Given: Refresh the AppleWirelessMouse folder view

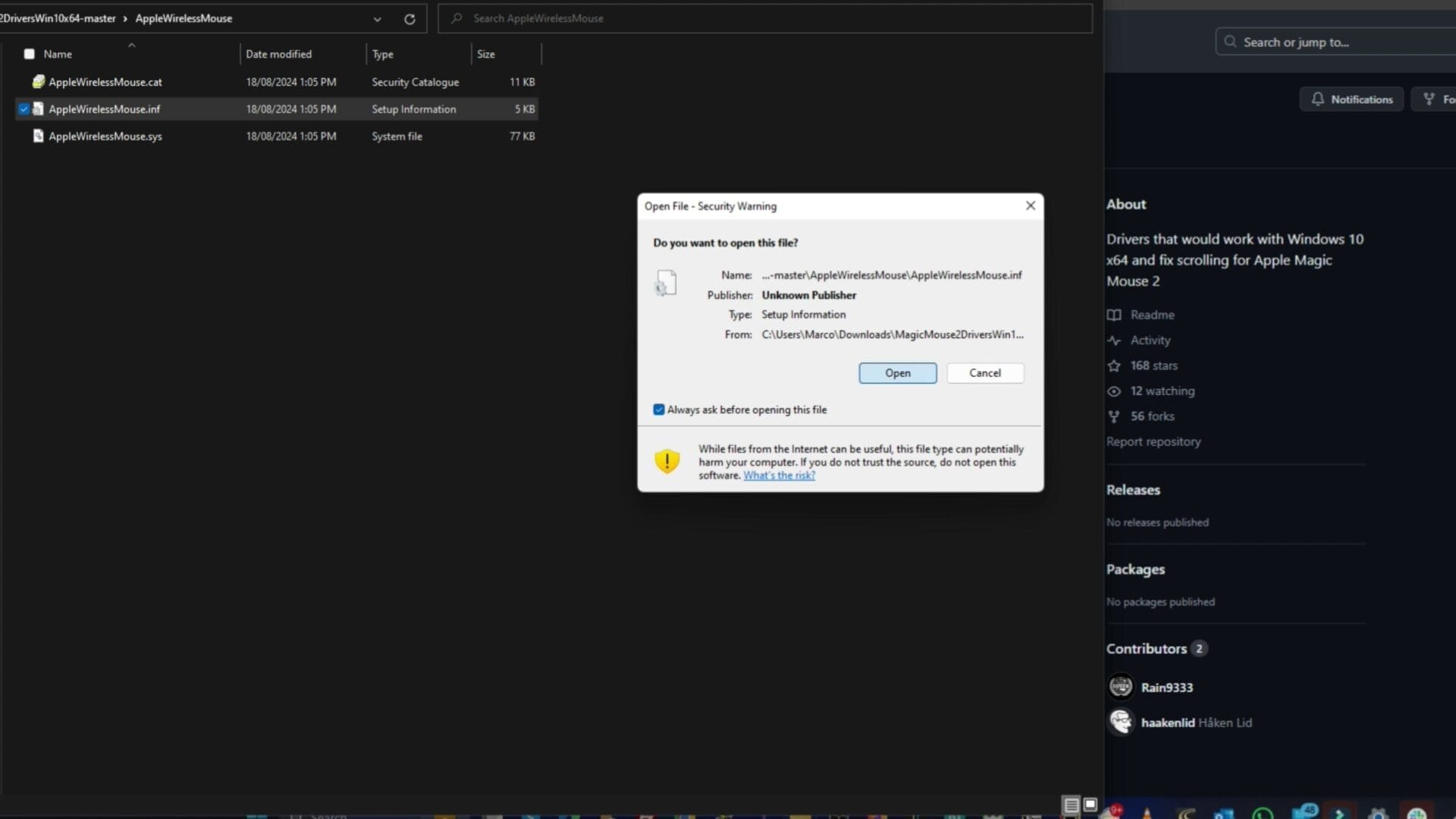Looking at the screenshot, I should click(409, 18).
